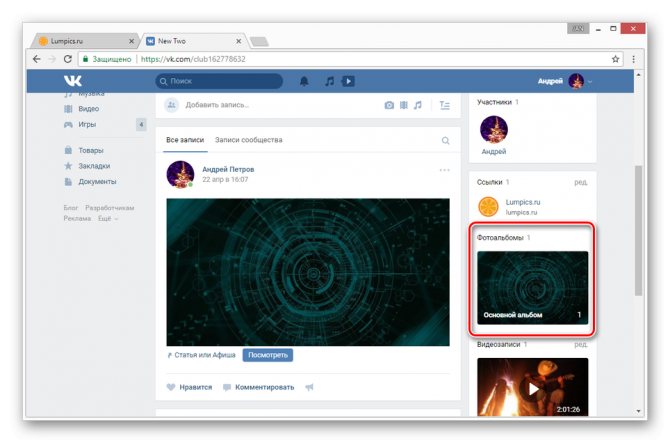670x443 pixels.
Task: Open the Разработчикам footer link
Action: tap(109, 208)
